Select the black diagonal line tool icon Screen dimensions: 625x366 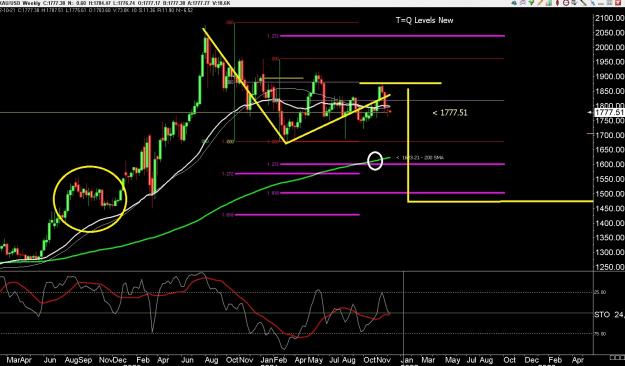(583, 2)
